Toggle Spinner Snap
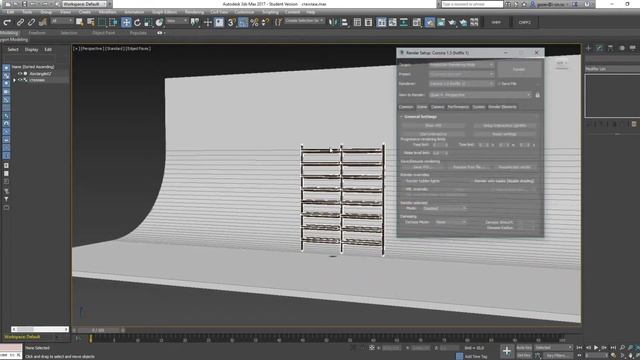This screenshot has height=360, width=640. click(265, 22)
